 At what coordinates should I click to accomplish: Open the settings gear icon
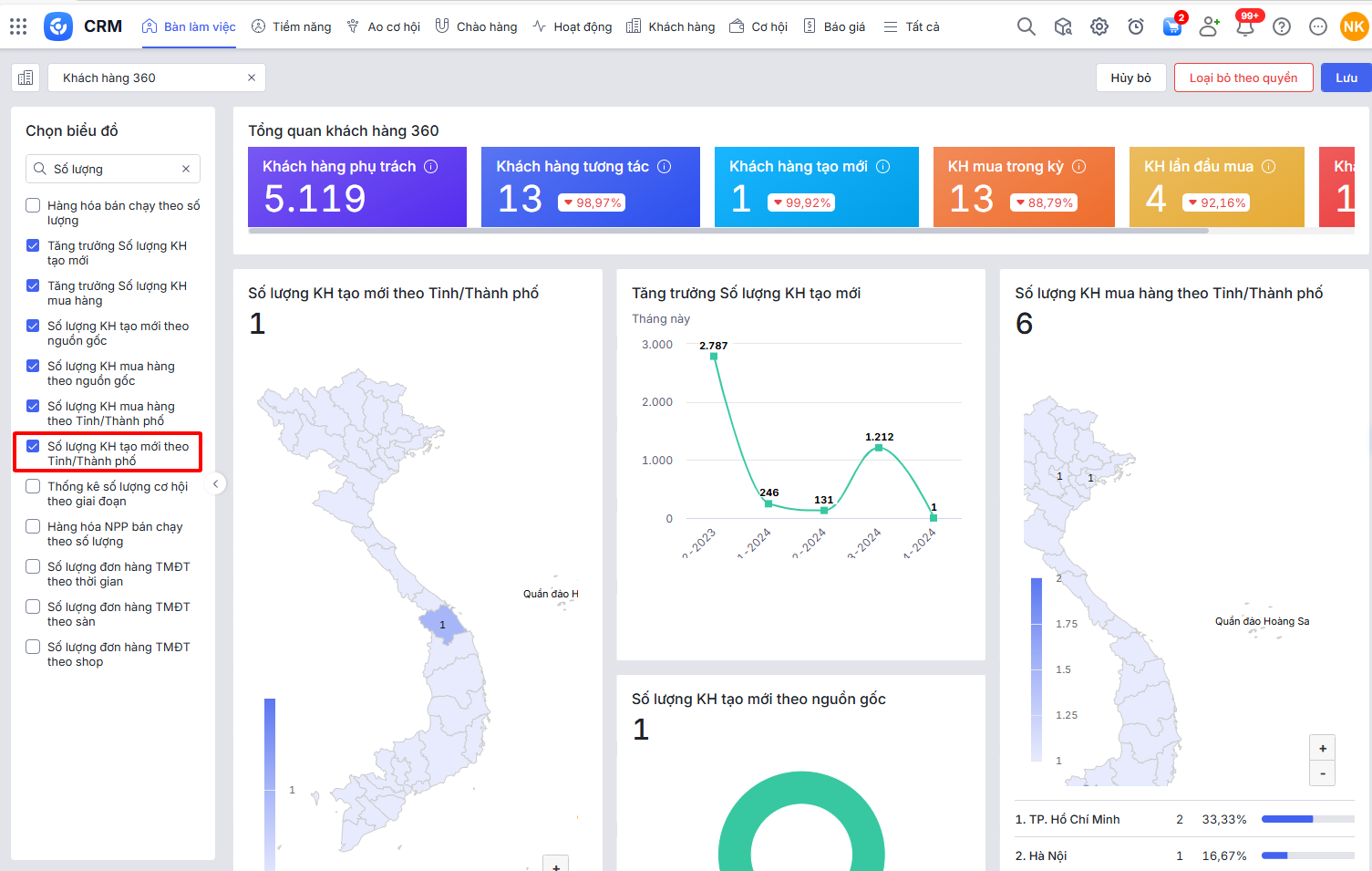pyautogui.click(x=1099, y=26)
